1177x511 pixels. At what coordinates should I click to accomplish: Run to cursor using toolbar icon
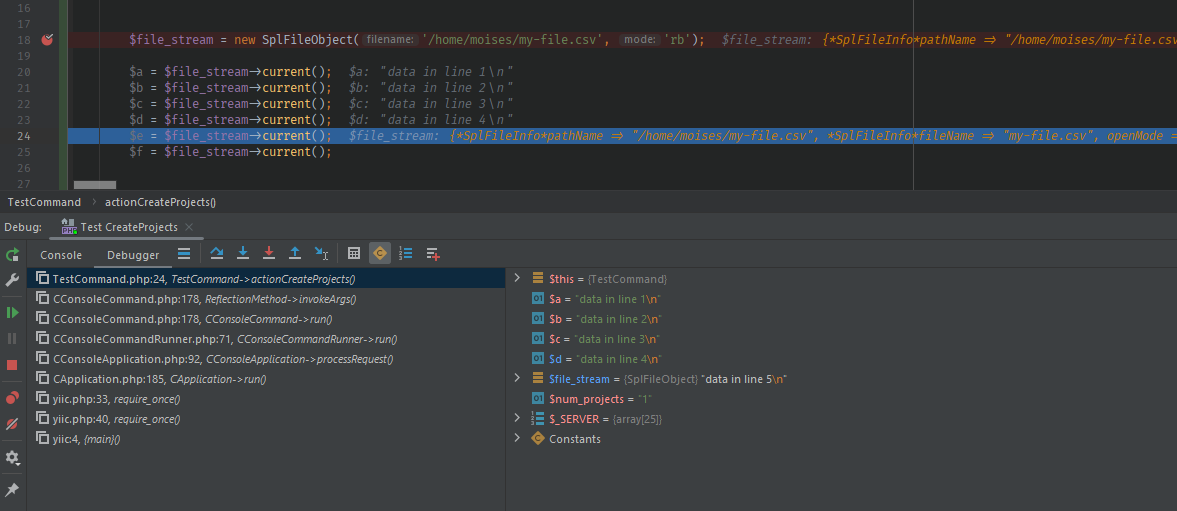tap(321, 254)
